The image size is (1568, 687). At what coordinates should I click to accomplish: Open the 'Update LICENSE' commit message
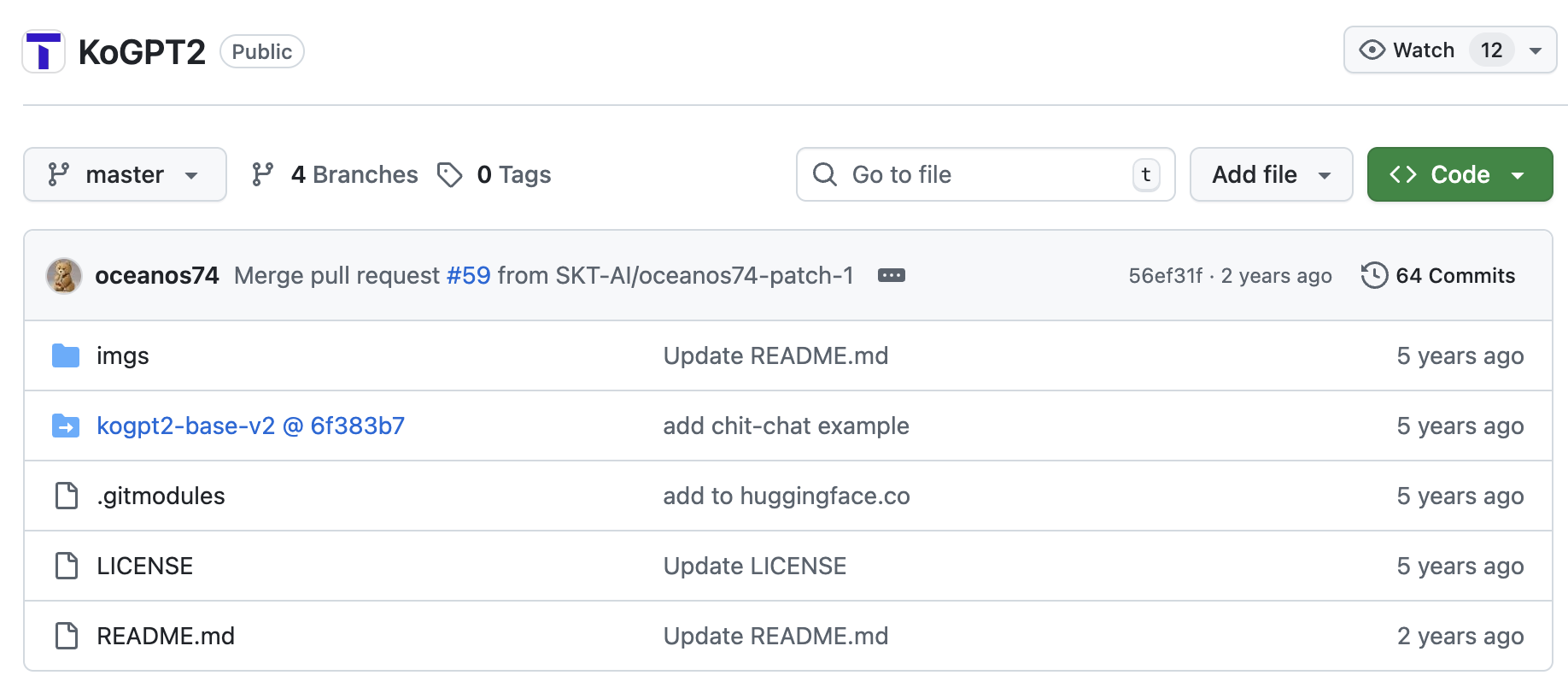(x=755, y=566)
